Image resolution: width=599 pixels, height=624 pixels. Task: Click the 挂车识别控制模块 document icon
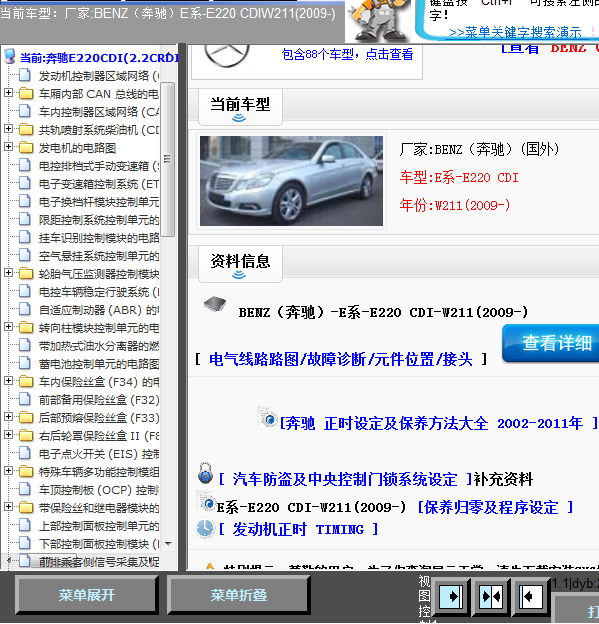25,237
